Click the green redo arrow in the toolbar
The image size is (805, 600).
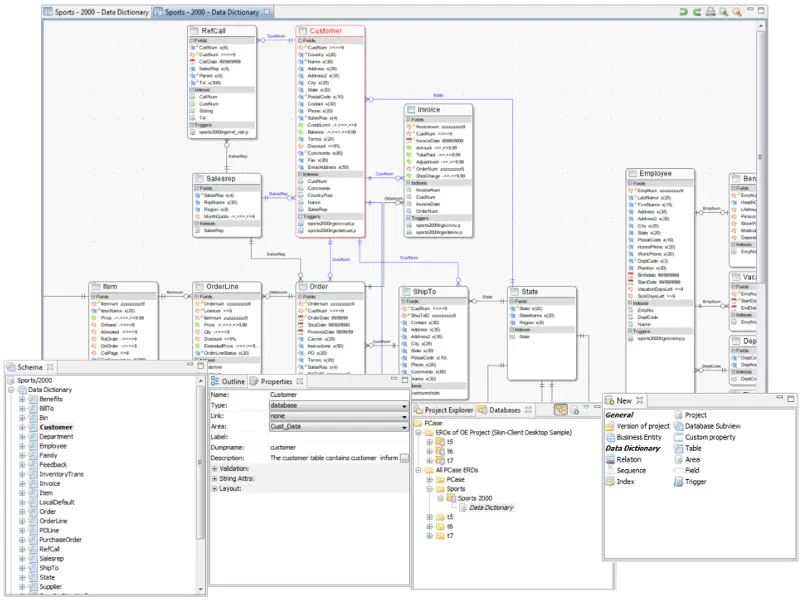point(697,12)
